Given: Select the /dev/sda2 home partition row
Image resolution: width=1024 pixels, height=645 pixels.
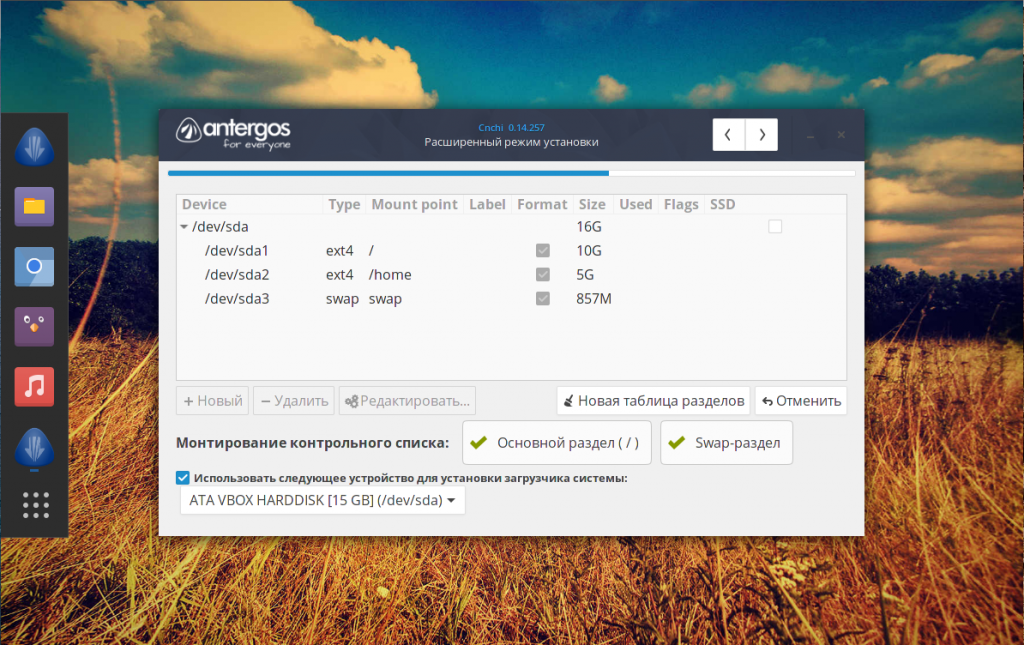Looking at the screenshot, I should pyautogui.click(x=400, y=275).
